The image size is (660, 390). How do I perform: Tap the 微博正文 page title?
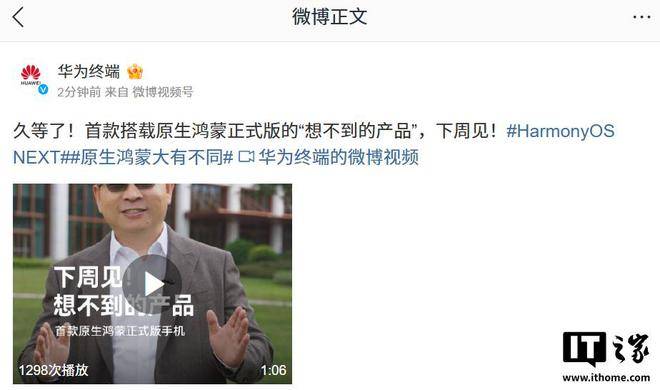pos(330,17)
